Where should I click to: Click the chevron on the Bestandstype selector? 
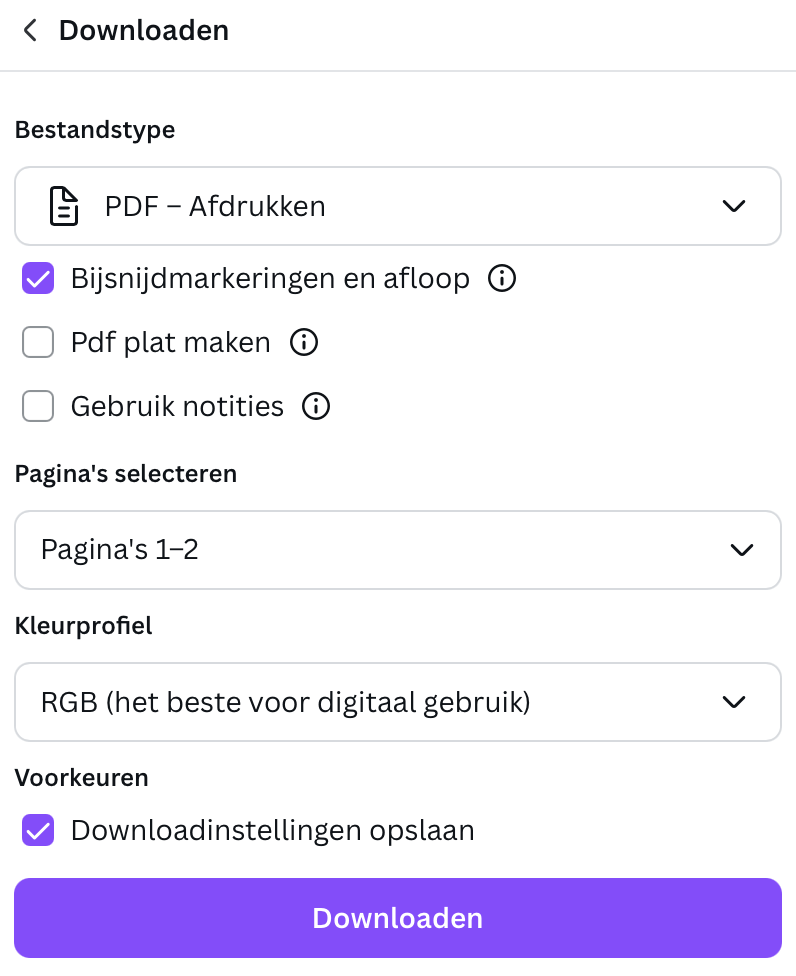(734, 206)
